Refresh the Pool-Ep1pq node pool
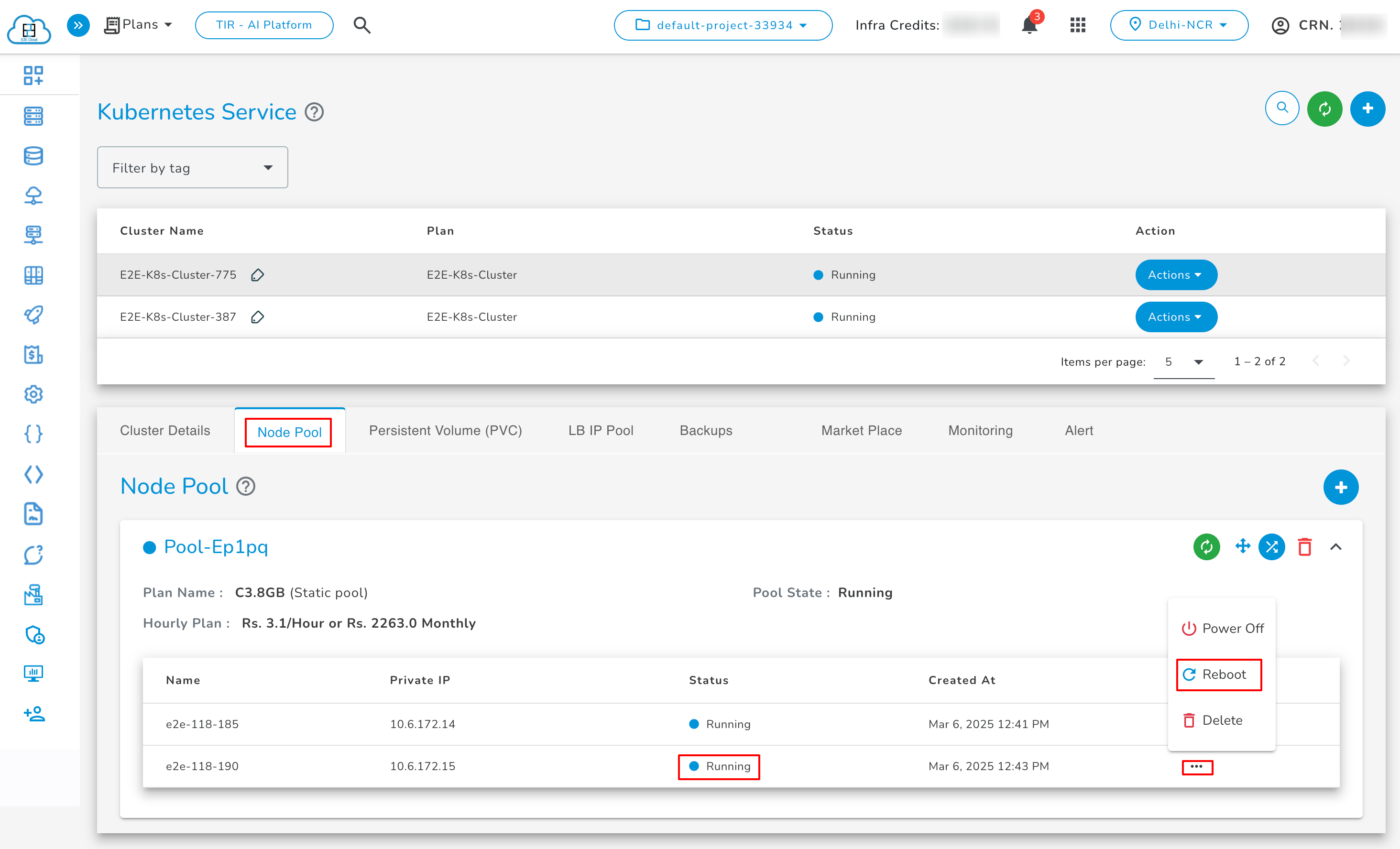Screen dimensions: 1400x849 (1207, 547)
